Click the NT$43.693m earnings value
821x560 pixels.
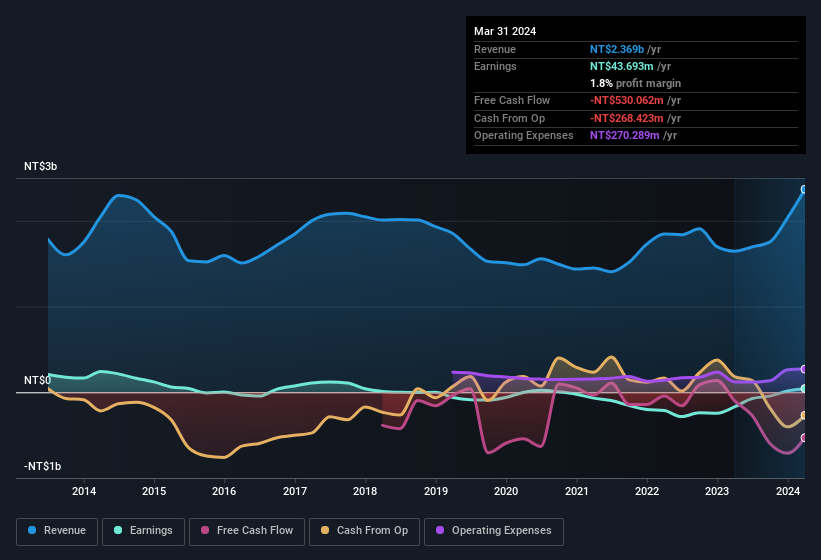tap(622, 66)
